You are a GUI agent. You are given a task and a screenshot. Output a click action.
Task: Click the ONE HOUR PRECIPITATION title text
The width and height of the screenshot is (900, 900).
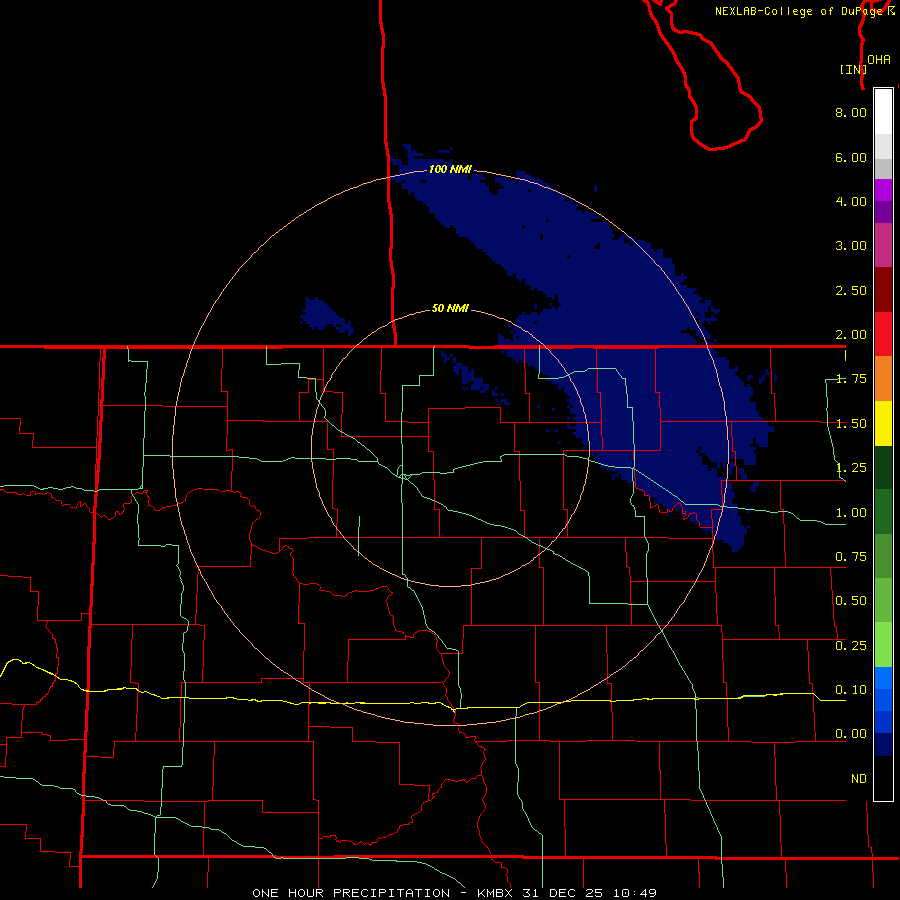pos(351,893)
